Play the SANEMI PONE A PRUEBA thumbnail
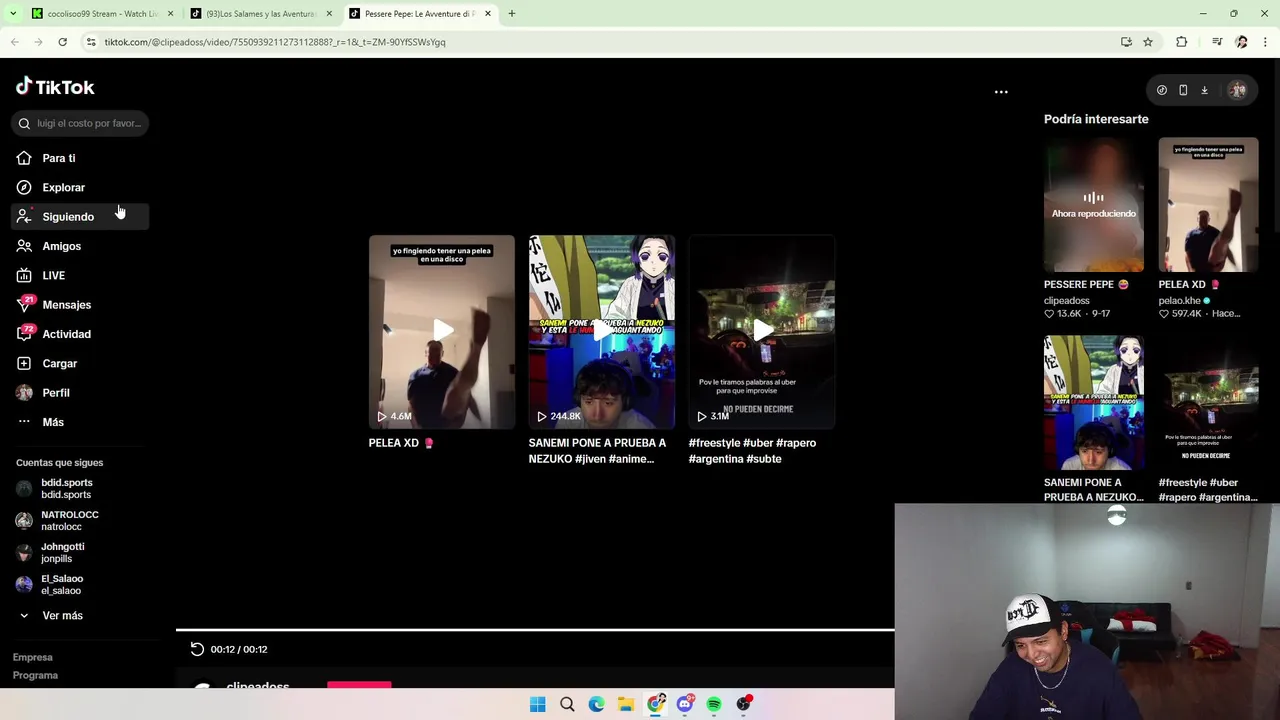1280x720 pixels. 601,331
